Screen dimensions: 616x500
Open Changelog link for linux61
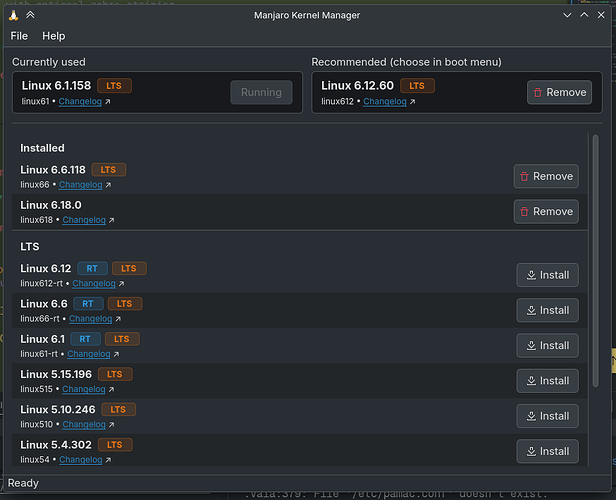click(x=79, y=102)
